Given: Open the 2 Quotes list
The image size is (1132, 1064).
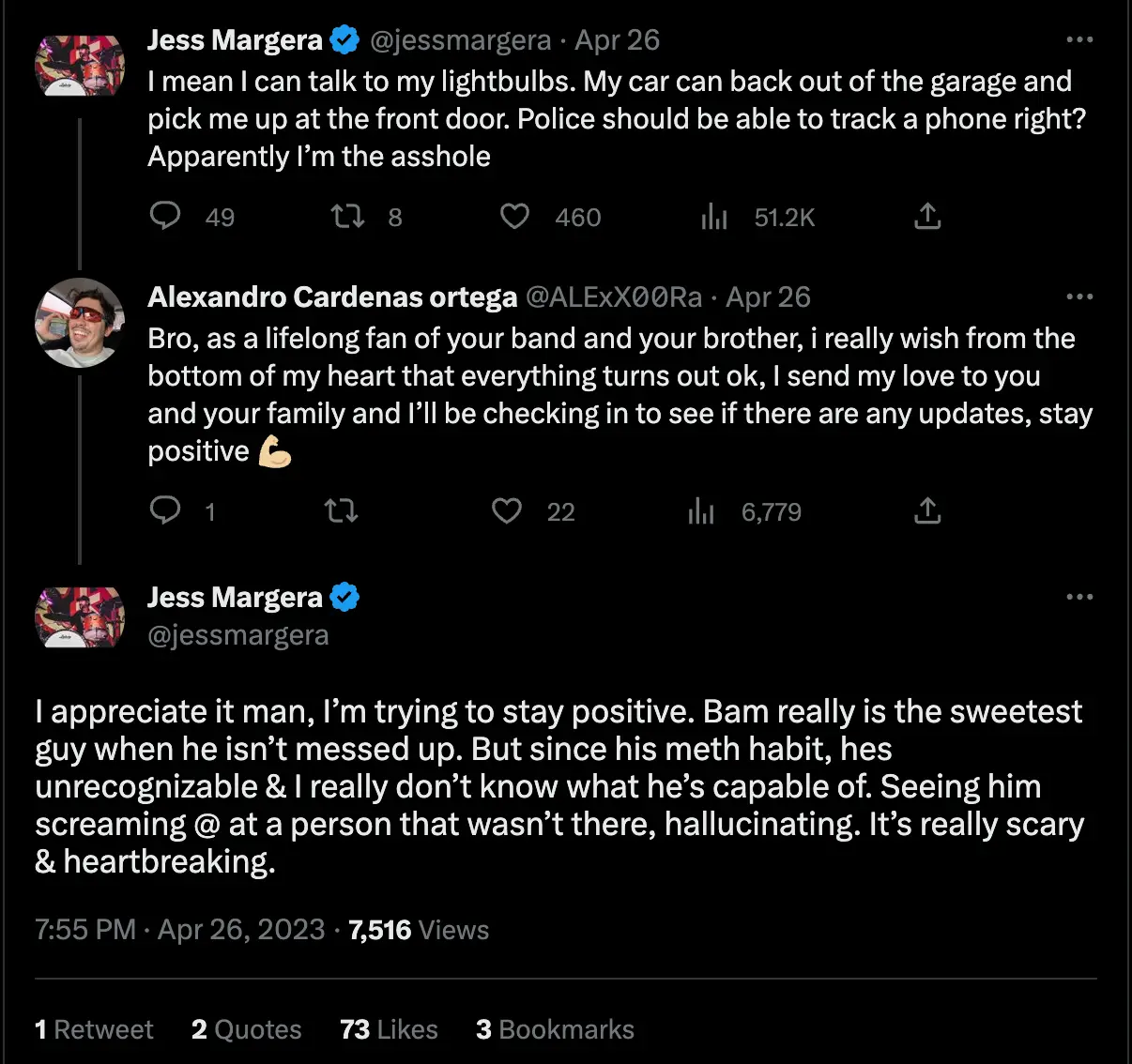Looking at the screenshot, I should pos(246,1029).
